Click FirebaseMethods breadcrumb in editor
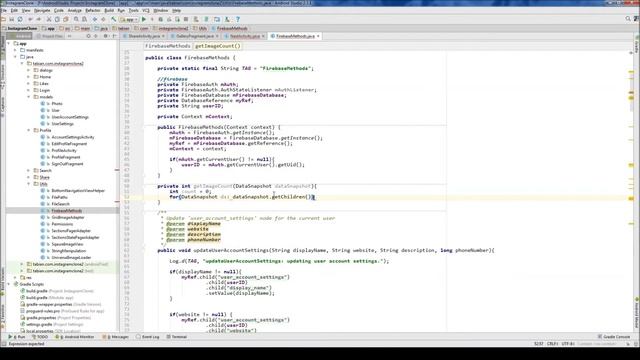 (x=168, y=46)
